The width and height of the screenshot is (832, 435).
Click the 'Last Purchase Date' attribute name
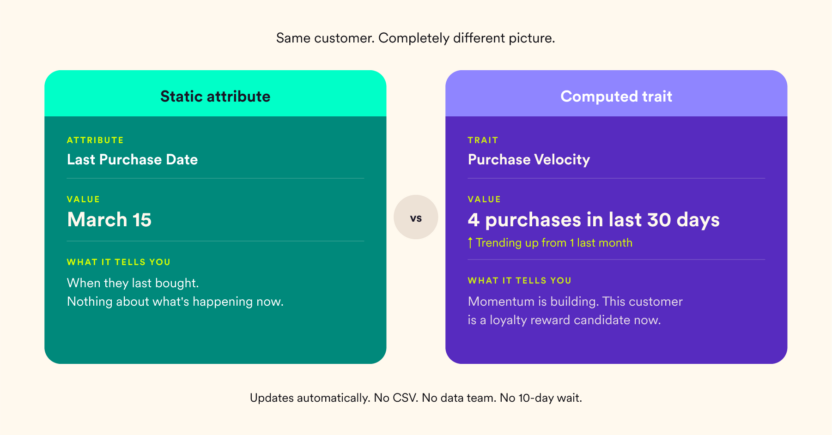(132, 160)
